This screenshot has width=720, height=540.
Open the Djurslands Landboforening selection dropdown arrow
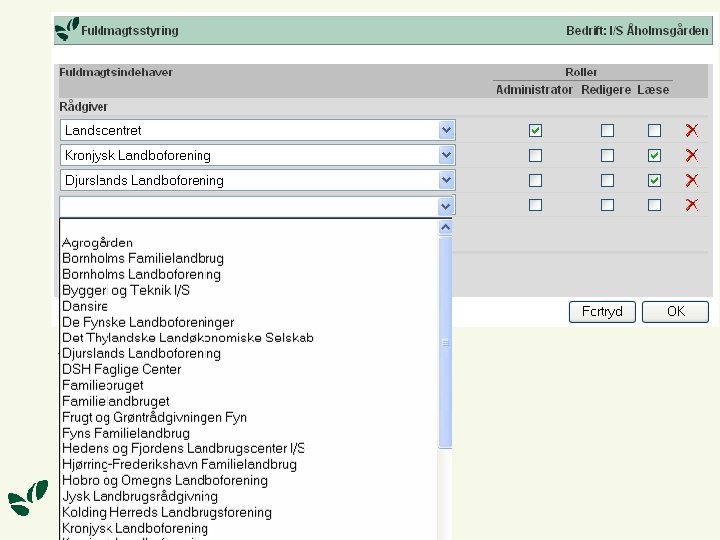[x=446, y=180]
